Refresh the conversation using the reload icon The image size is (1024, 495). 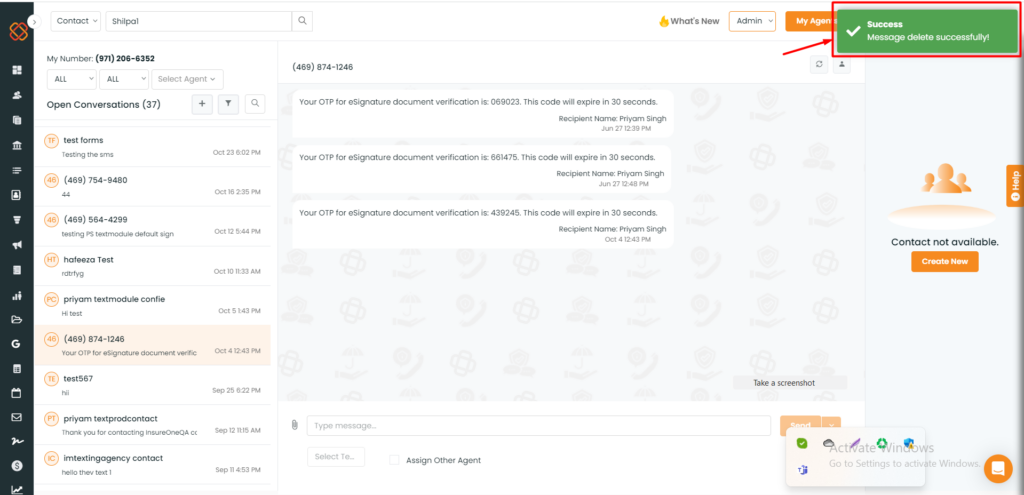click(819, 65)
